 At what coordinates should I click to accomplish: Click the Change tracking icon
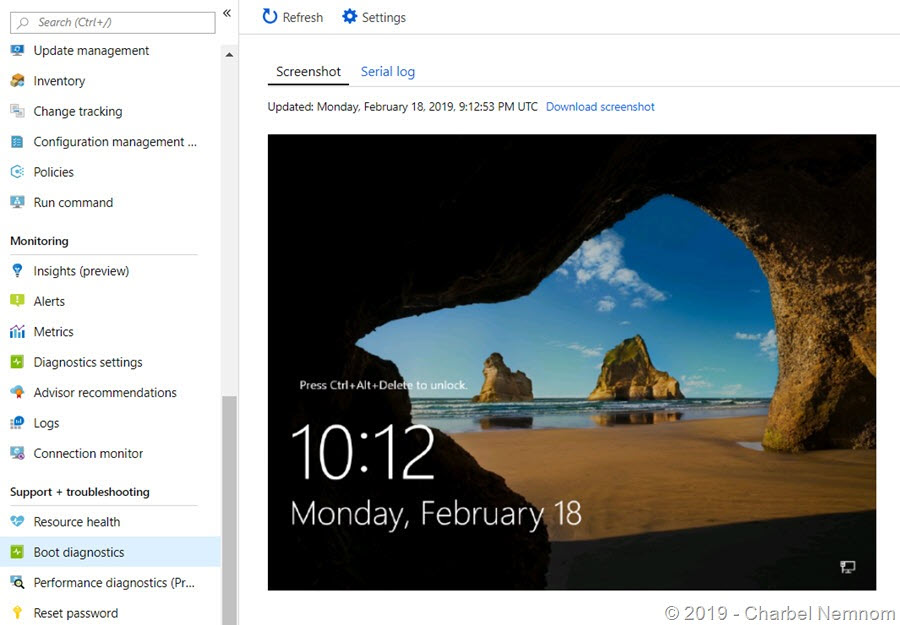[17, 111]
